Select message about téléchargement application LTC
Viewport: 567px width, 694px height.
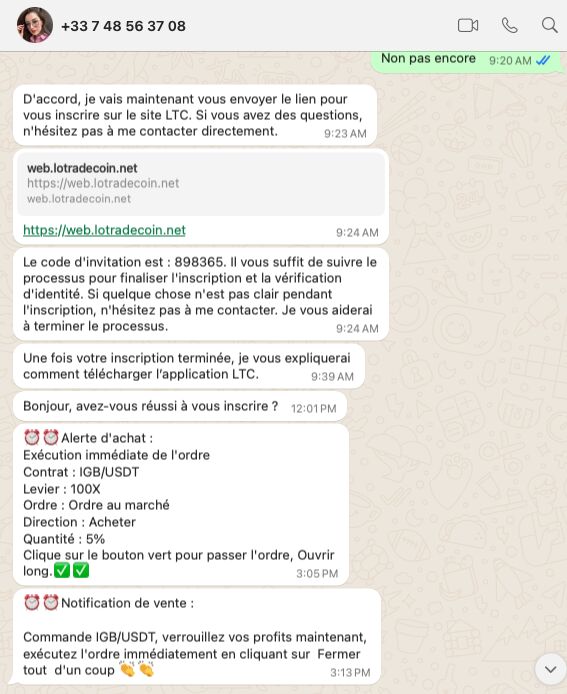point(189,366)
